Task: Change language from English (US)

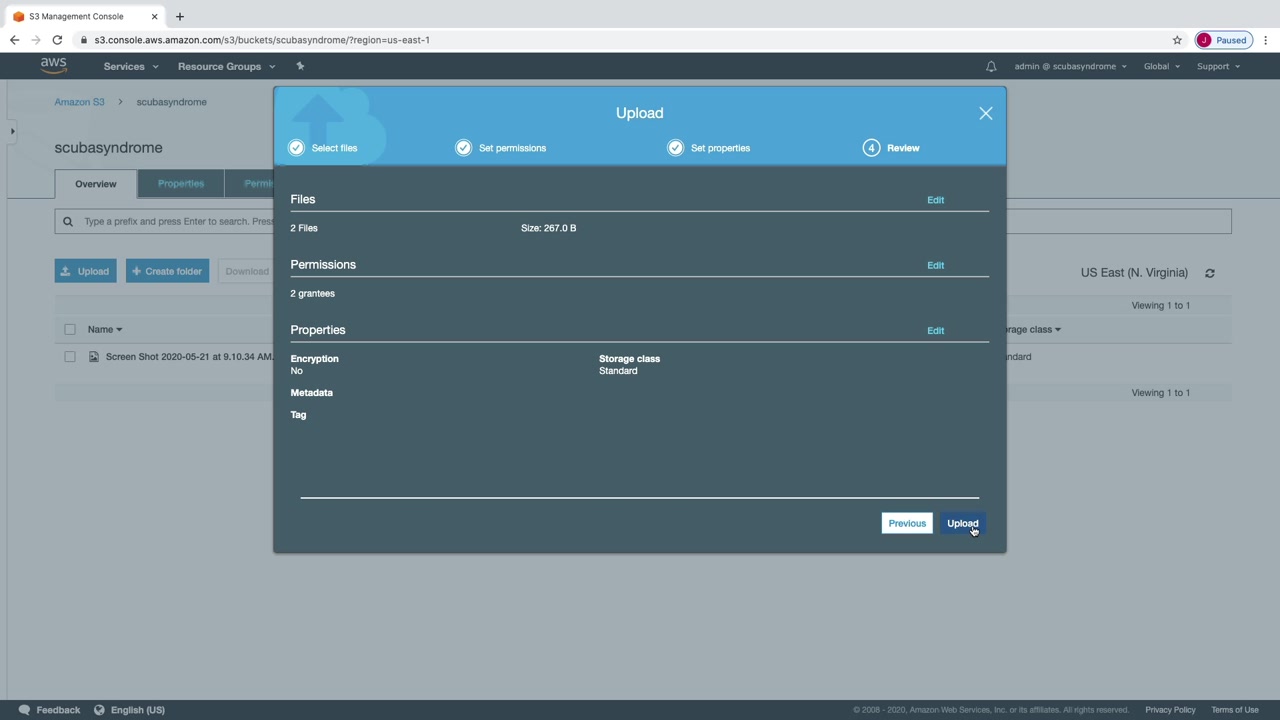Action: tap(138, 710)
